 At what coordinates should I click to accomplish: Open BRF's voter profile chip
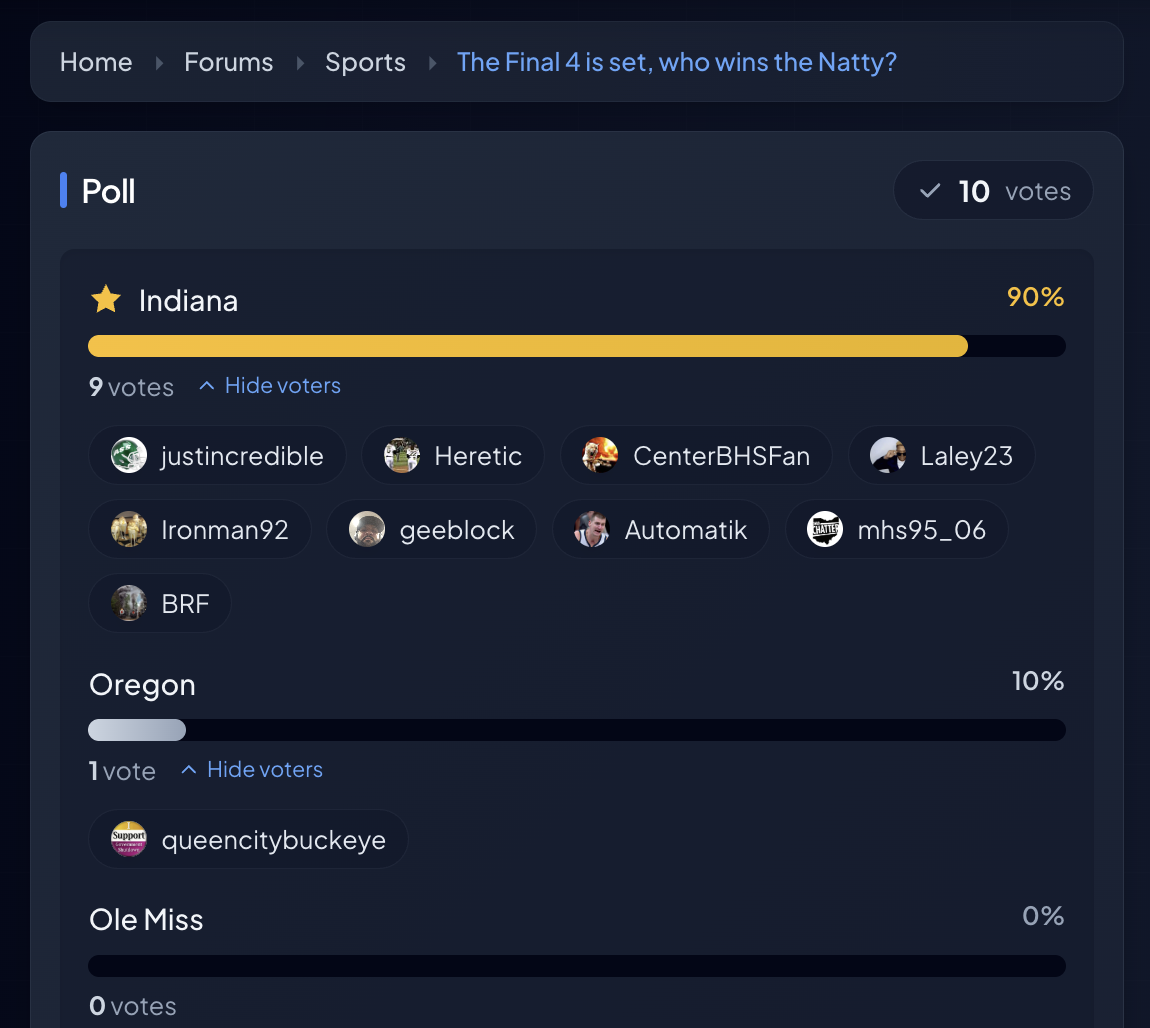(160, 604)
